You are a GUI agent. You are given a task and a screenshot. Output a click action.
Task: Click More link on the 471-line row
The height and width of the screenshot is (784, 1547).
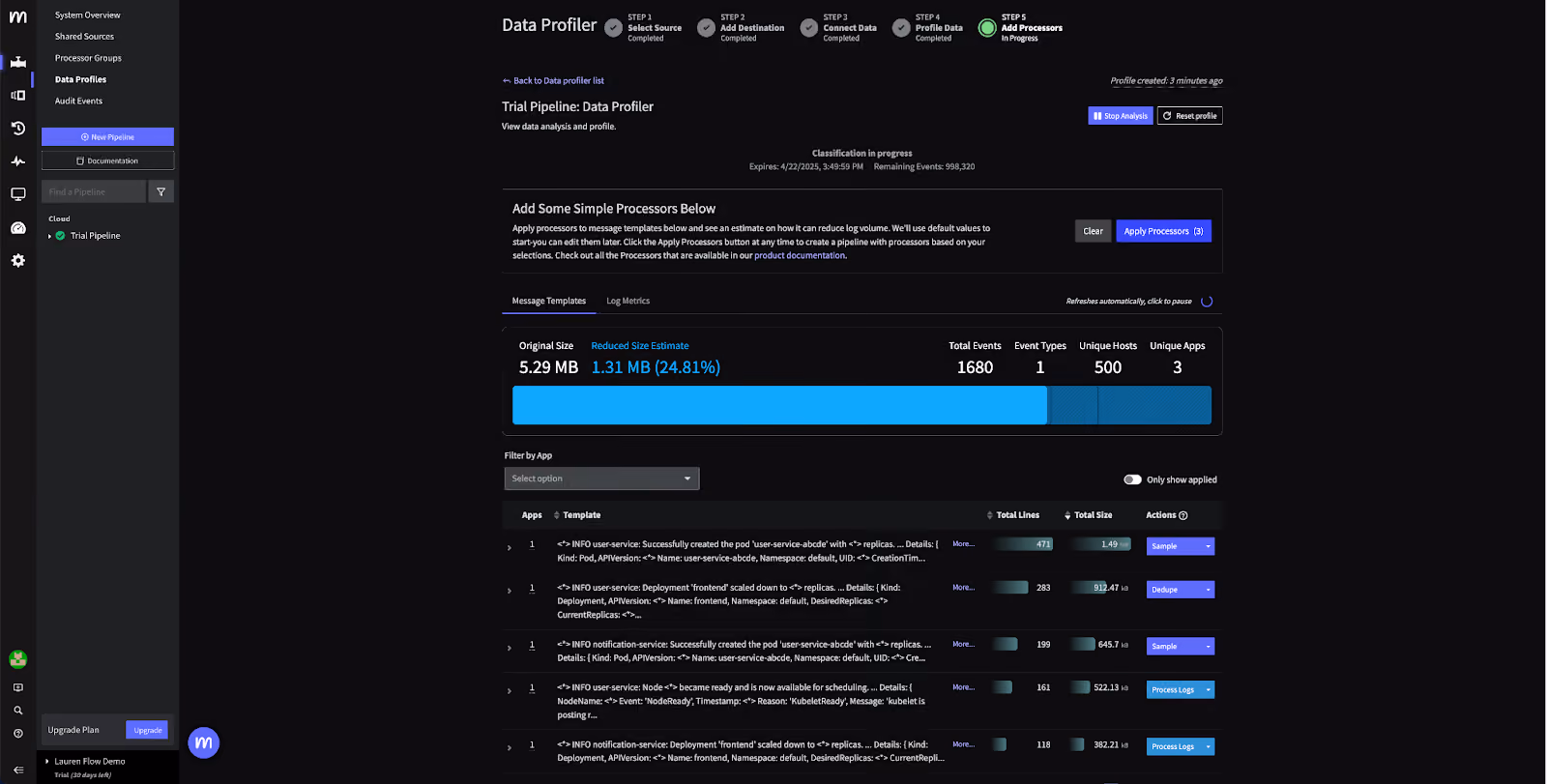coord(963,544)
